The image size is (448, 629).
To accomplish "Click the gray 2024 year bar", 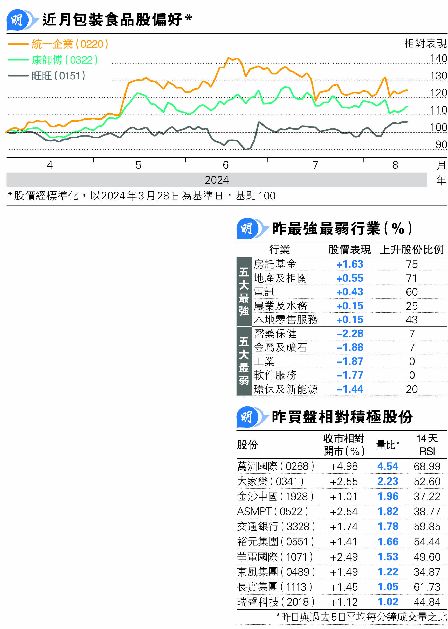I will click(217, 180).
